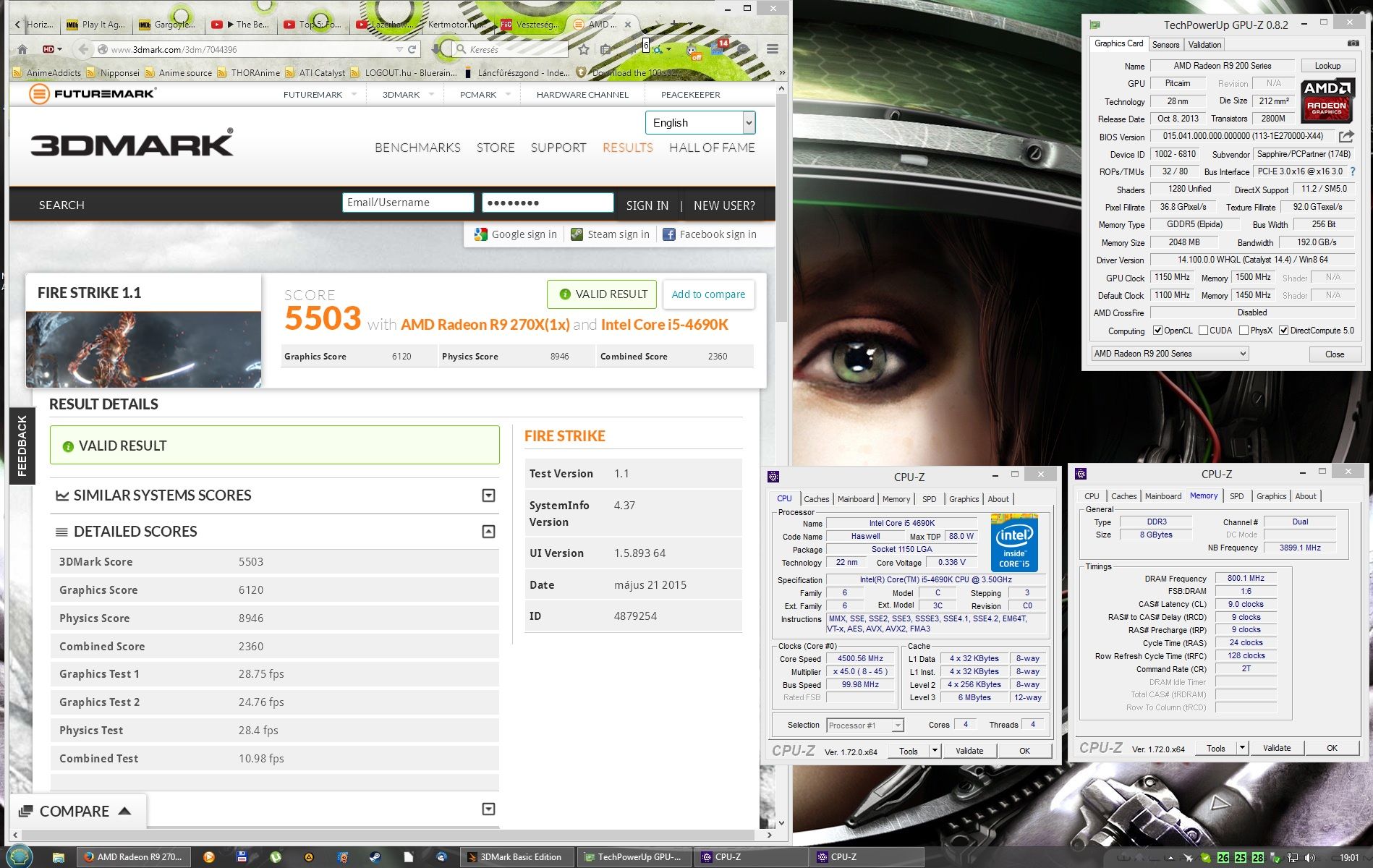Open uTorrent from the taskbar
This screenshot has width=1373, height=868.
(276, 857)
